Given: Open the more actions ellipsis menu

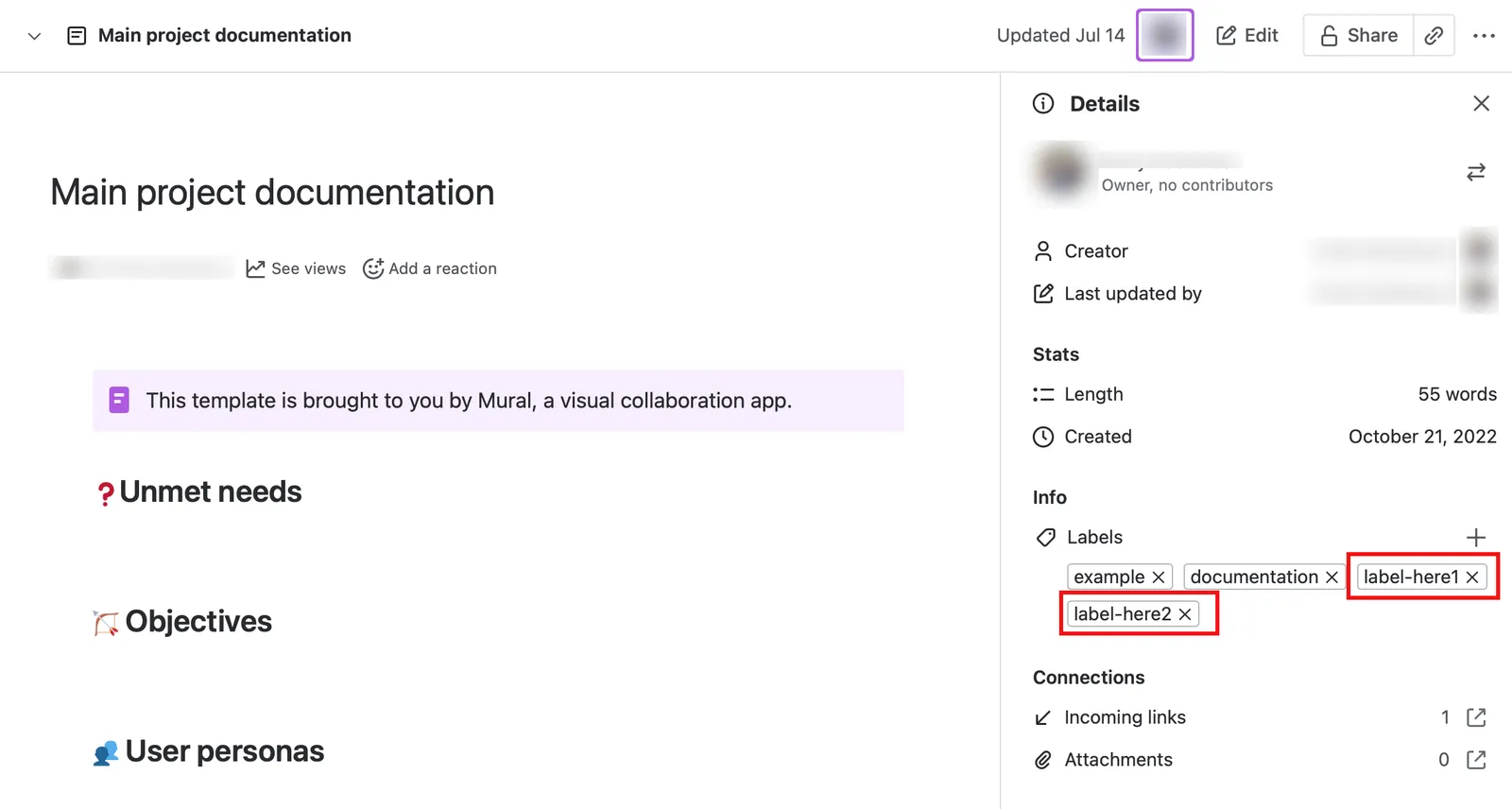Looking at the screenshot, I should click(x=1484, y=36).
